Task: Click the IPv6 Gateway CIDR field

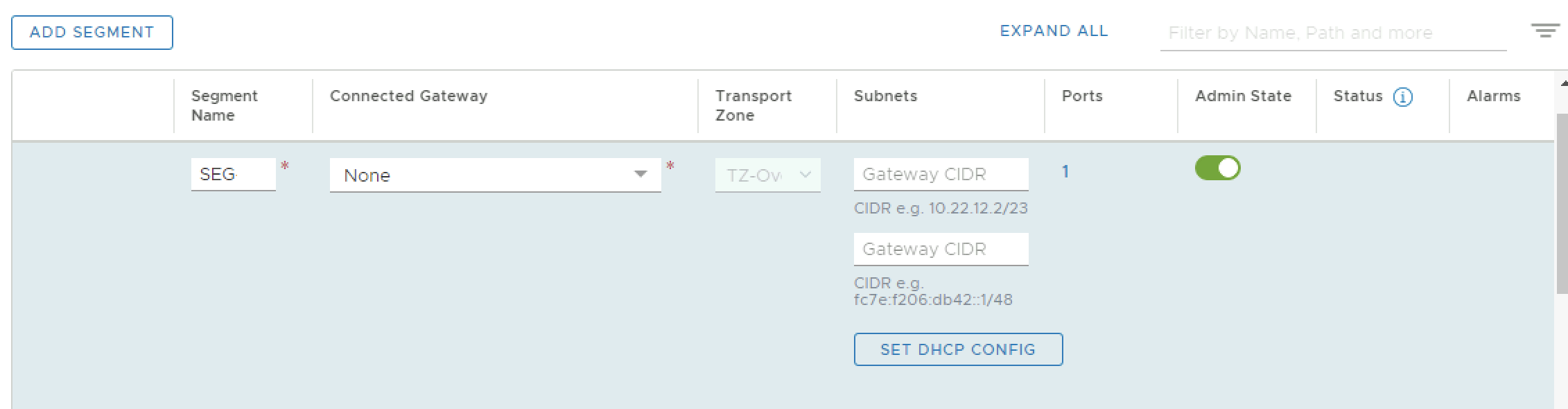Action: (941, 249)
